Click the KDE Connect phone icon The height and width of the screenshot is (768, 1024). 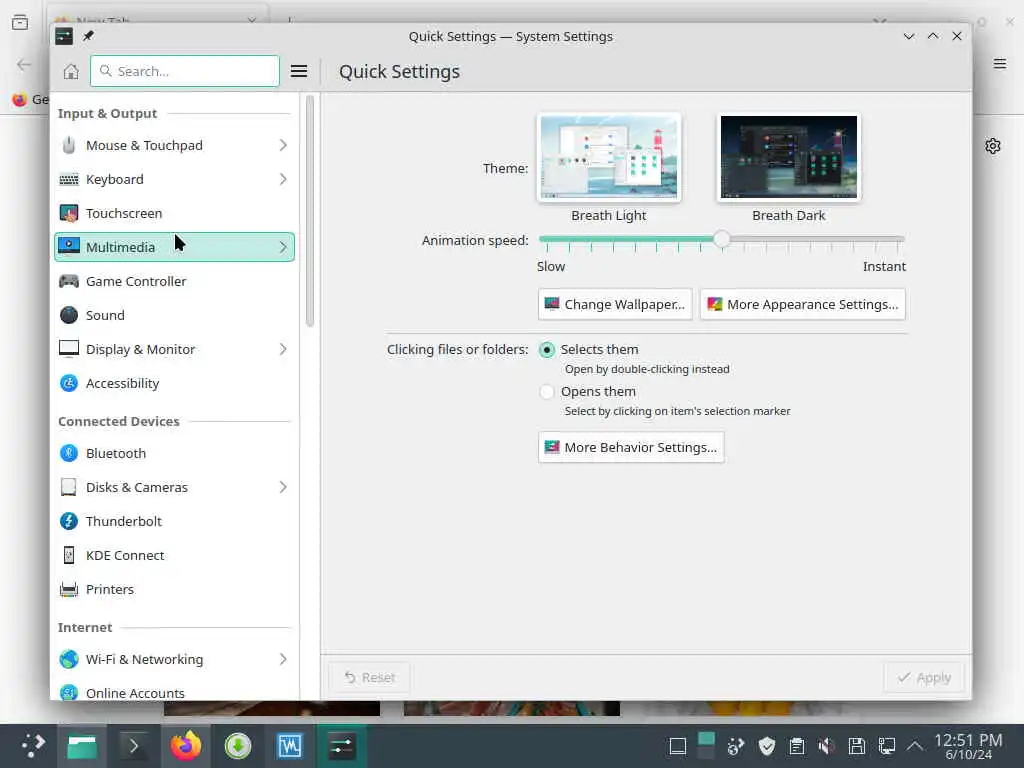[x=69, y=554]
